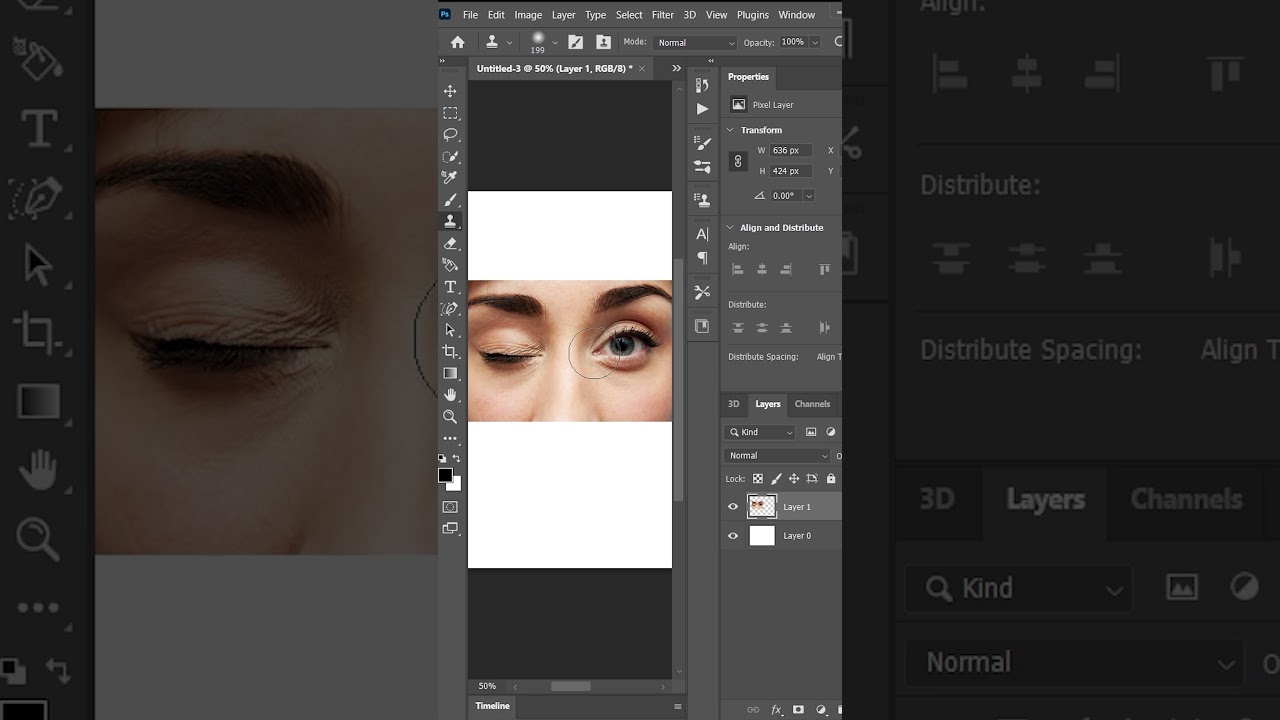Add a layer mask
This screenshot has width=1280, height=720.
point(798,710)
